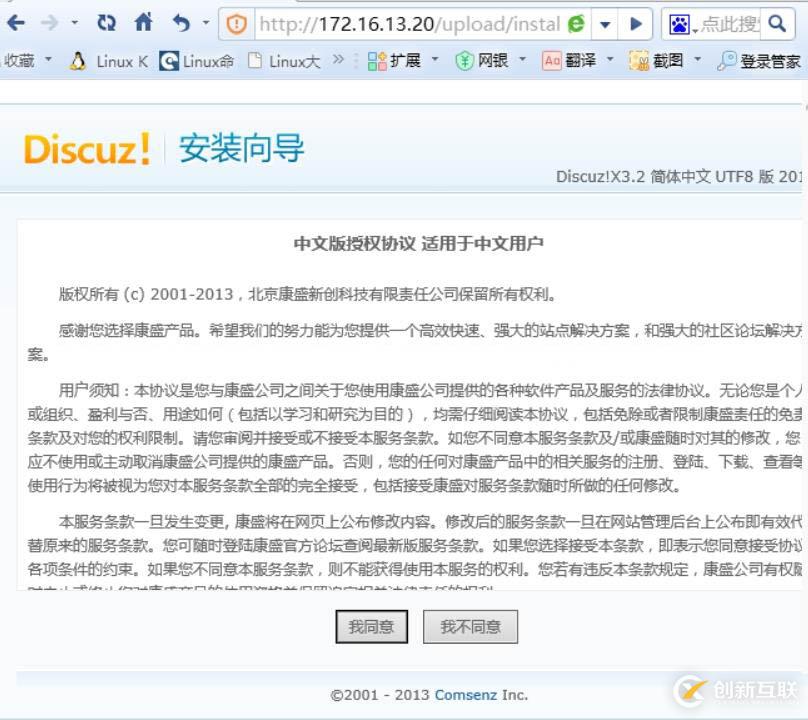Show more bookmarks via the » chevron
Screen dimensions: 808x720
[x=338, y=60]
